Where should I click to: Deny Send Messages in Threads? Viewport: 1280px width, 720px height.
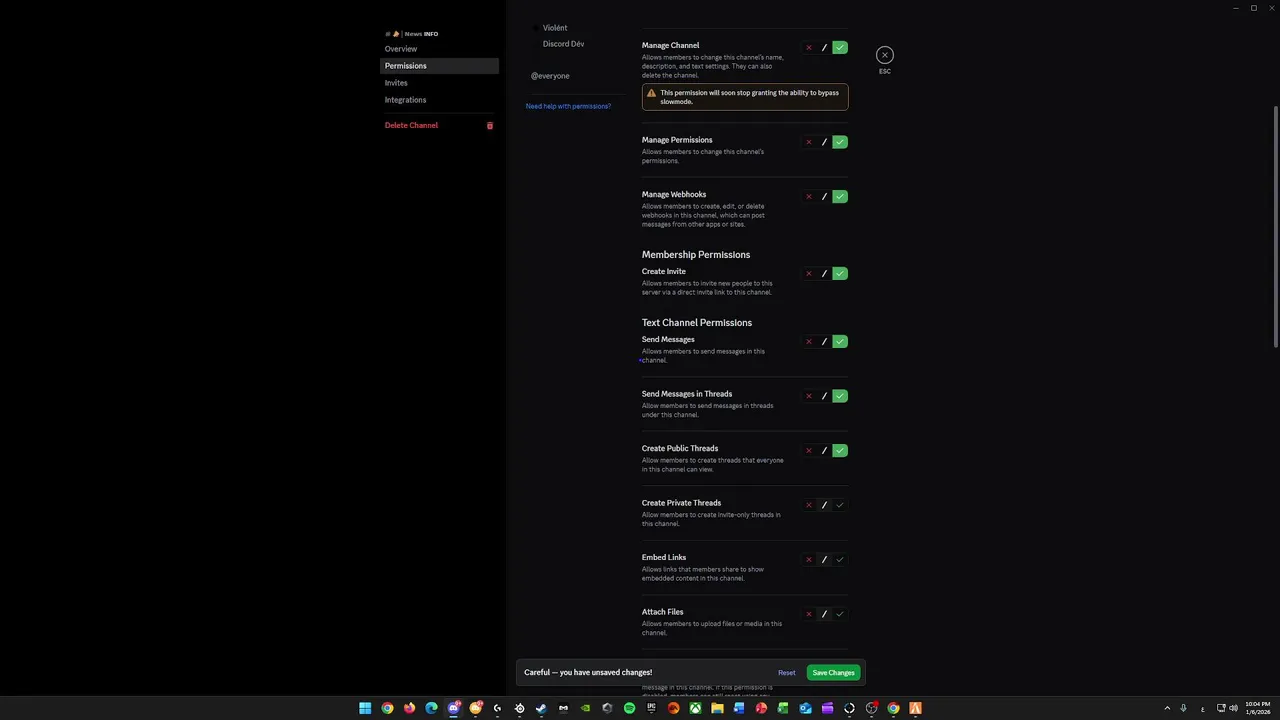(x=809, y=396)
